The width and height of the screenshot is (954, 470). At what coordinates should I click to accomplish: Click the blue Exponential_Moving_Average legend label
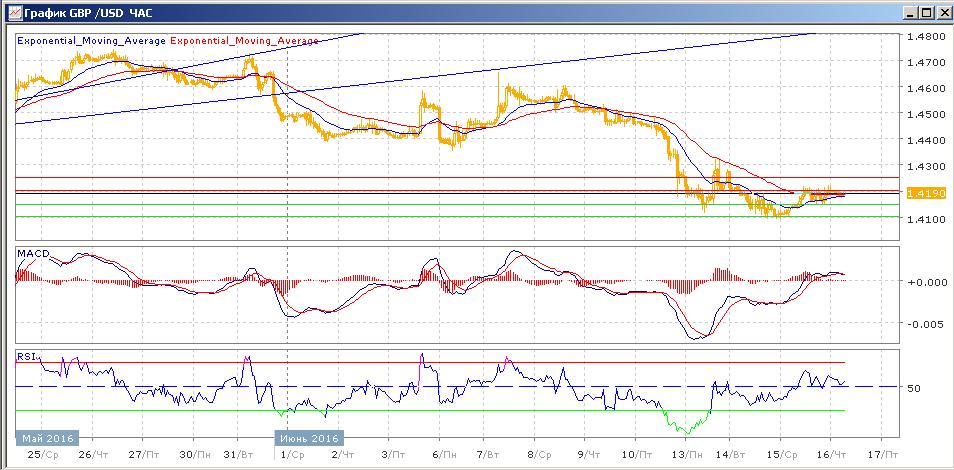pyautogui.click(x=91, y=41)
